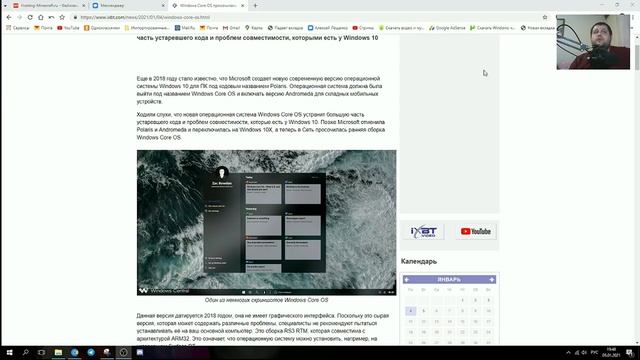Go back with the browser back arrow
This screenshot has width=640, height=360.
coord(9,17)
